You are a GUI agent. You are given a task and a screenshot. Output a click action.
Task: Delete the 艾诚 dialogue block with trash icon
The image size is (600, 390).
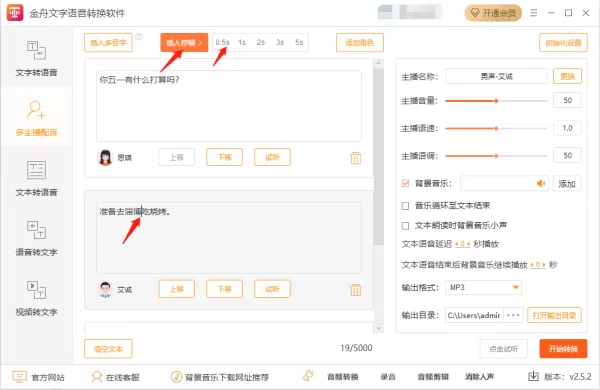point(355,290)
